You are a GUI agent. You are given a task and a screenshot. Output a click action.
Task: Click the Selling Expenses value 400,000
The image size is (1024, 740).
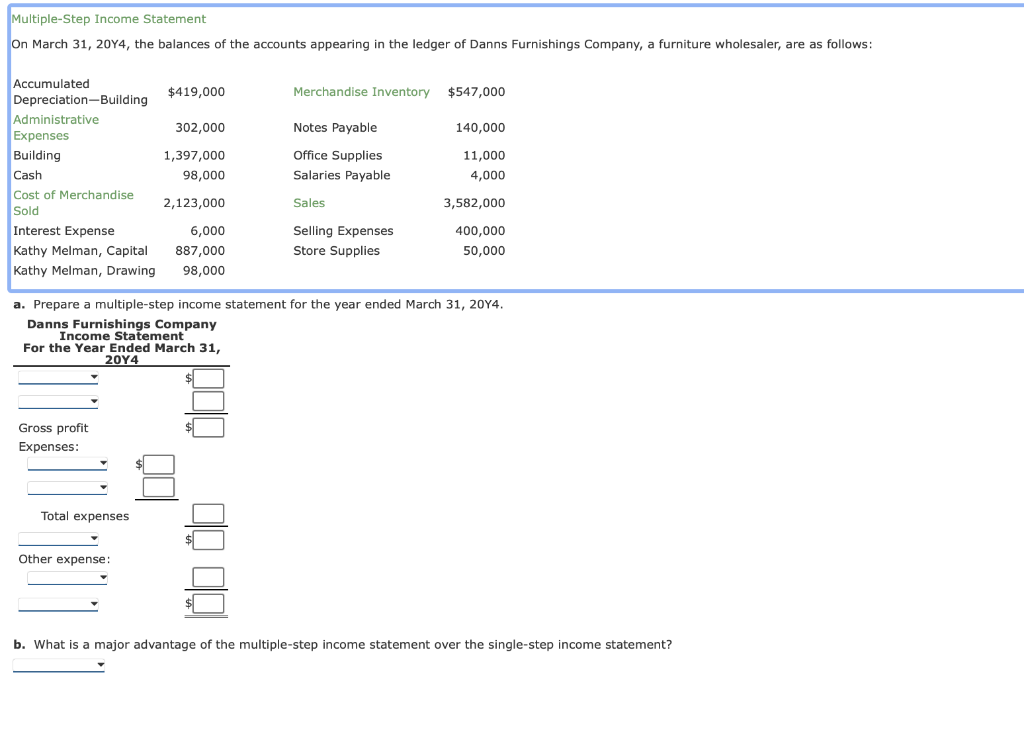(480, 231)
